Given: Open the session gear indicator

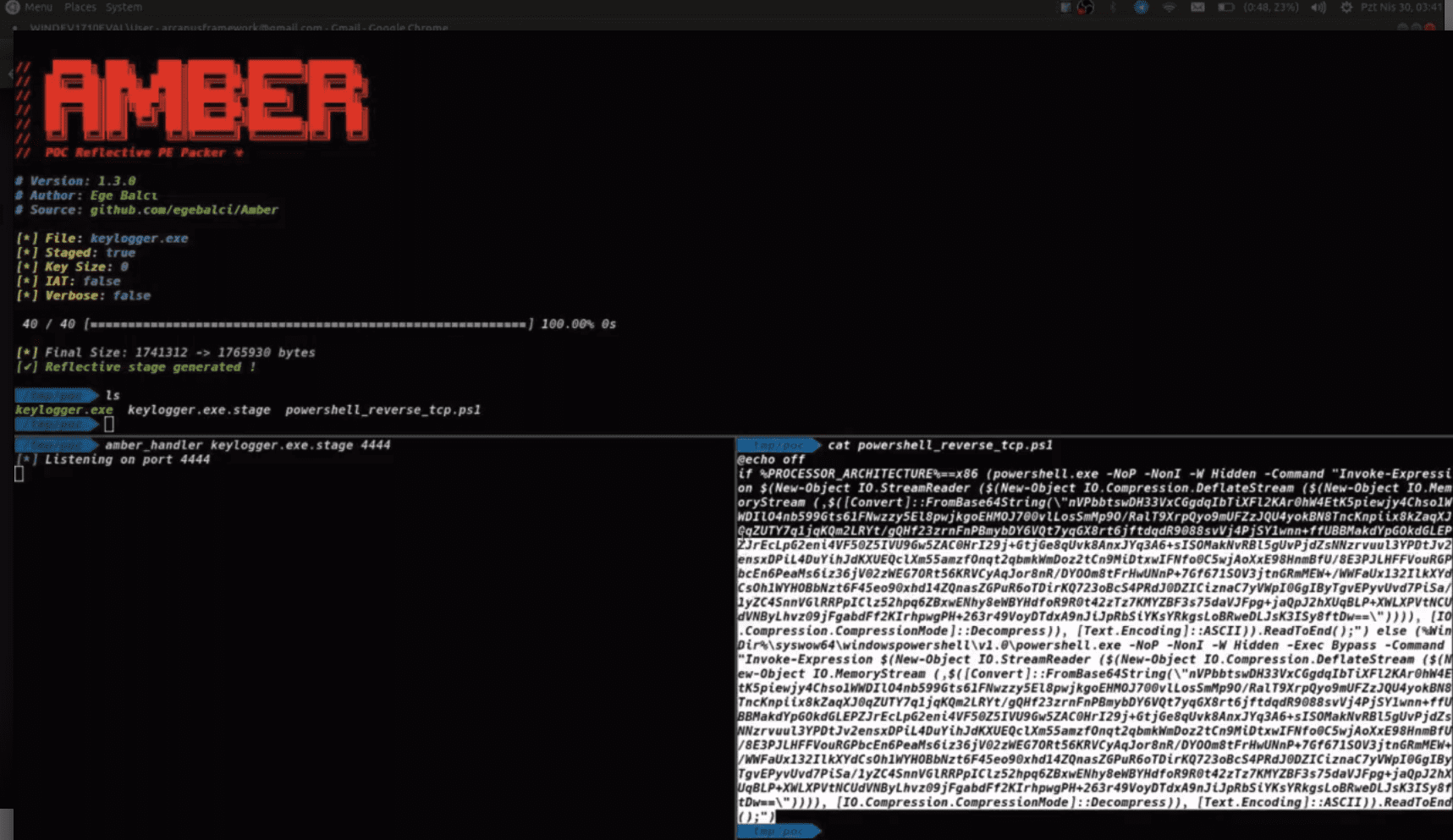Looking at the screenshot, I should click(1346, 8).
